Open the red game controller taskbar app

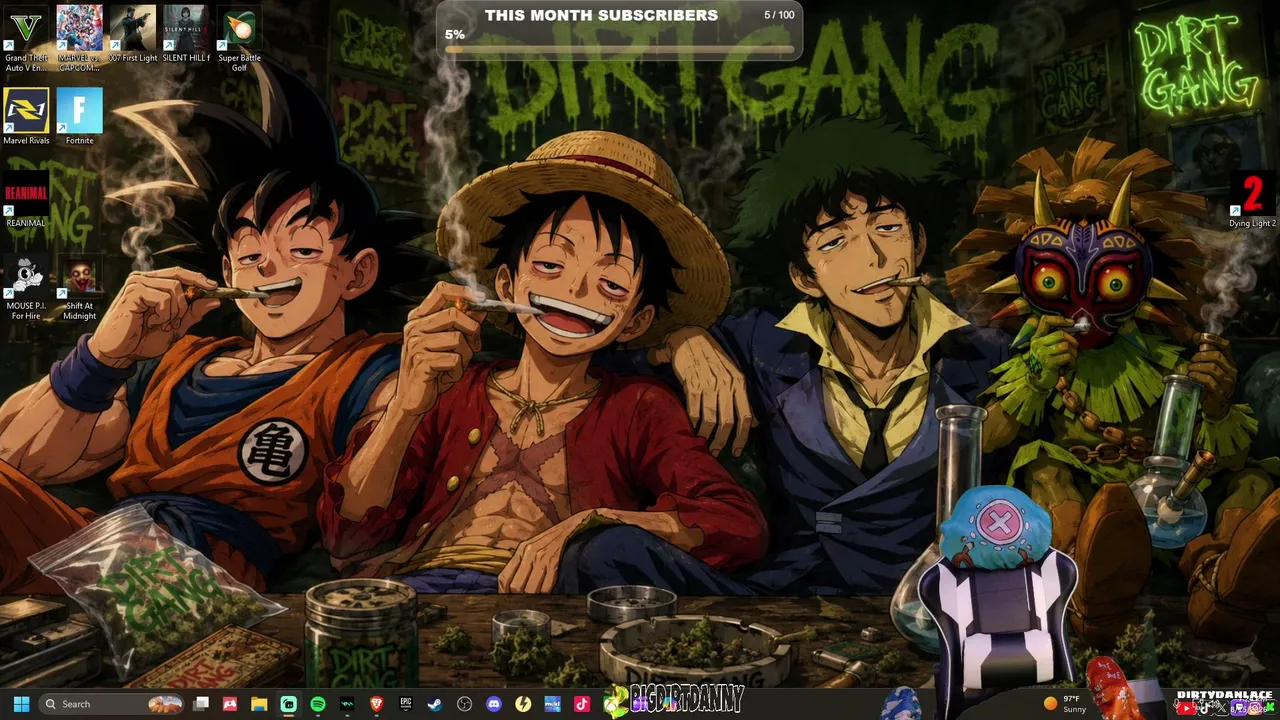click(x=230, y=704)
